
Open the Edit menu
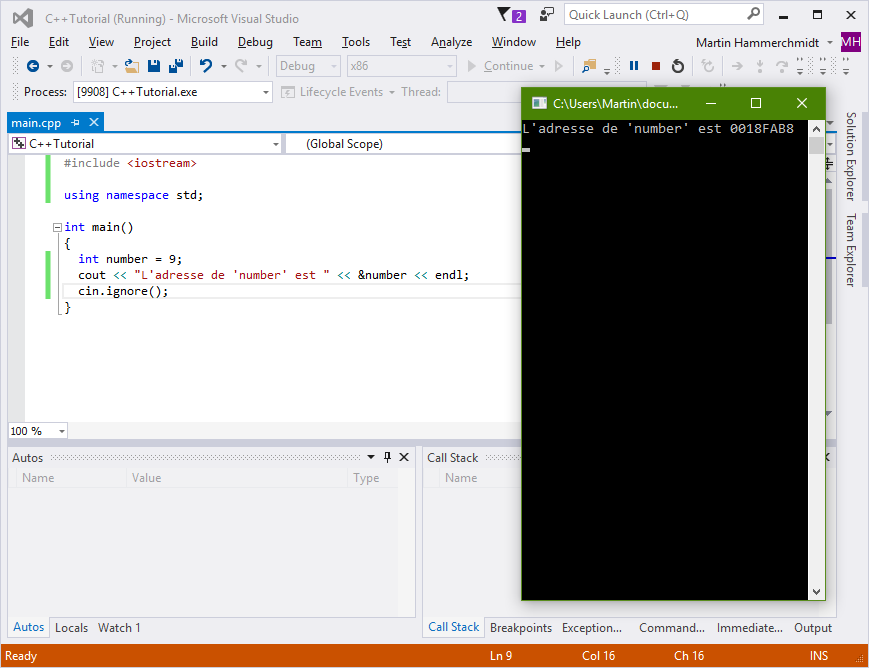click(x=59, y=42)
